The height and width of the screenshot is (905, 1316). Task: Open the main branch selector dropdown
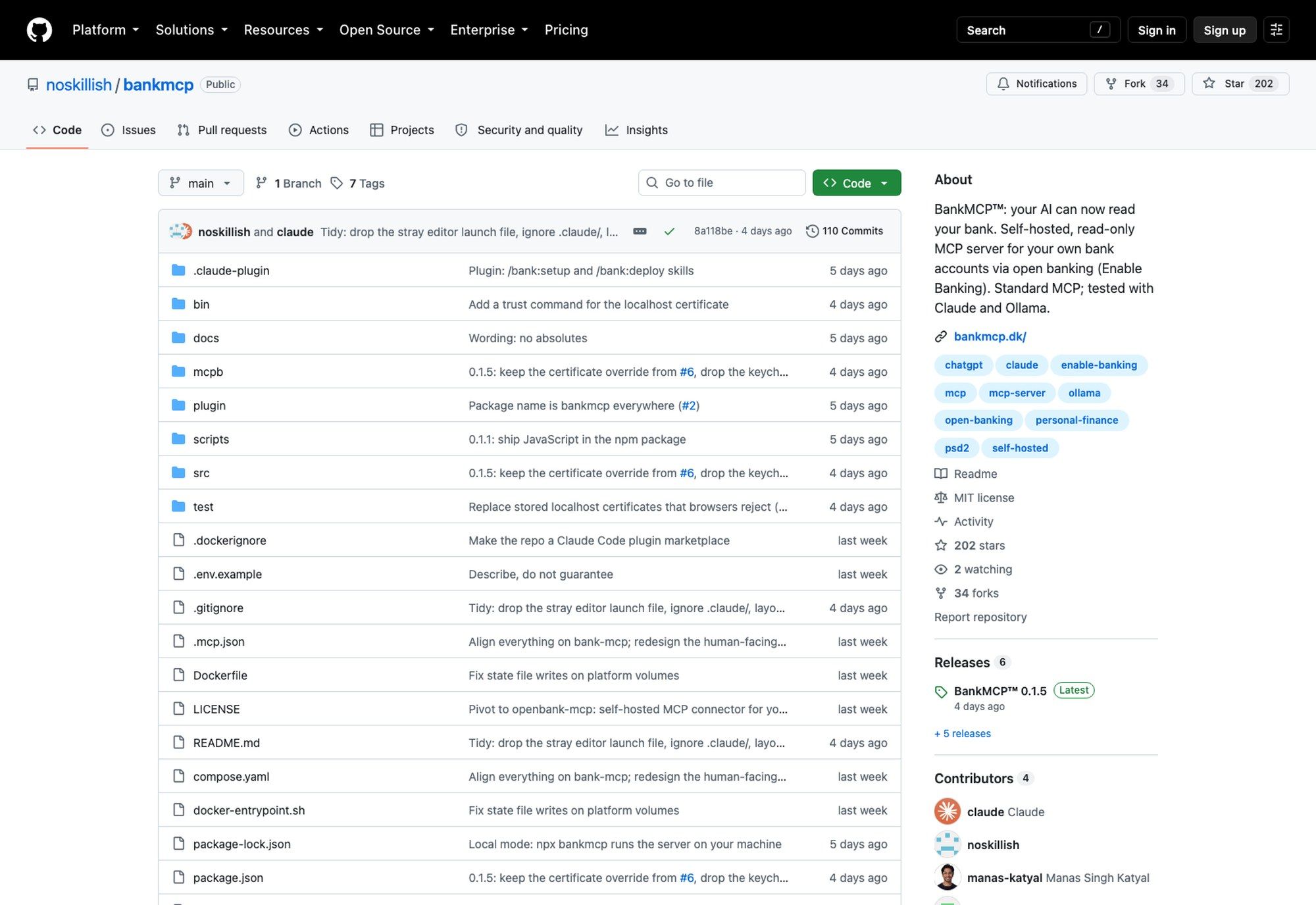(x=201, y=183)
